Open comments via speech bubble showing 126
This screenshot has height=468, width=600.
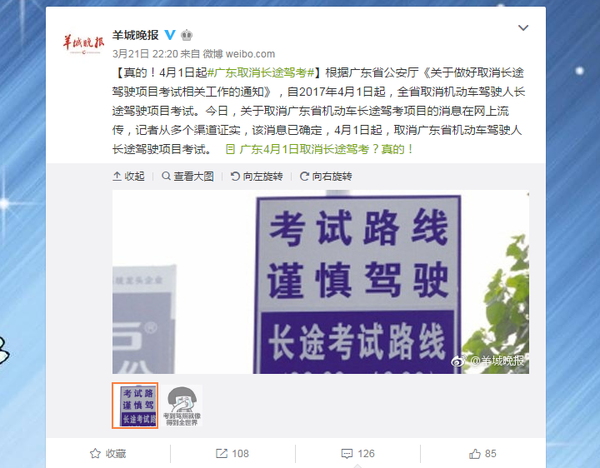357,453
